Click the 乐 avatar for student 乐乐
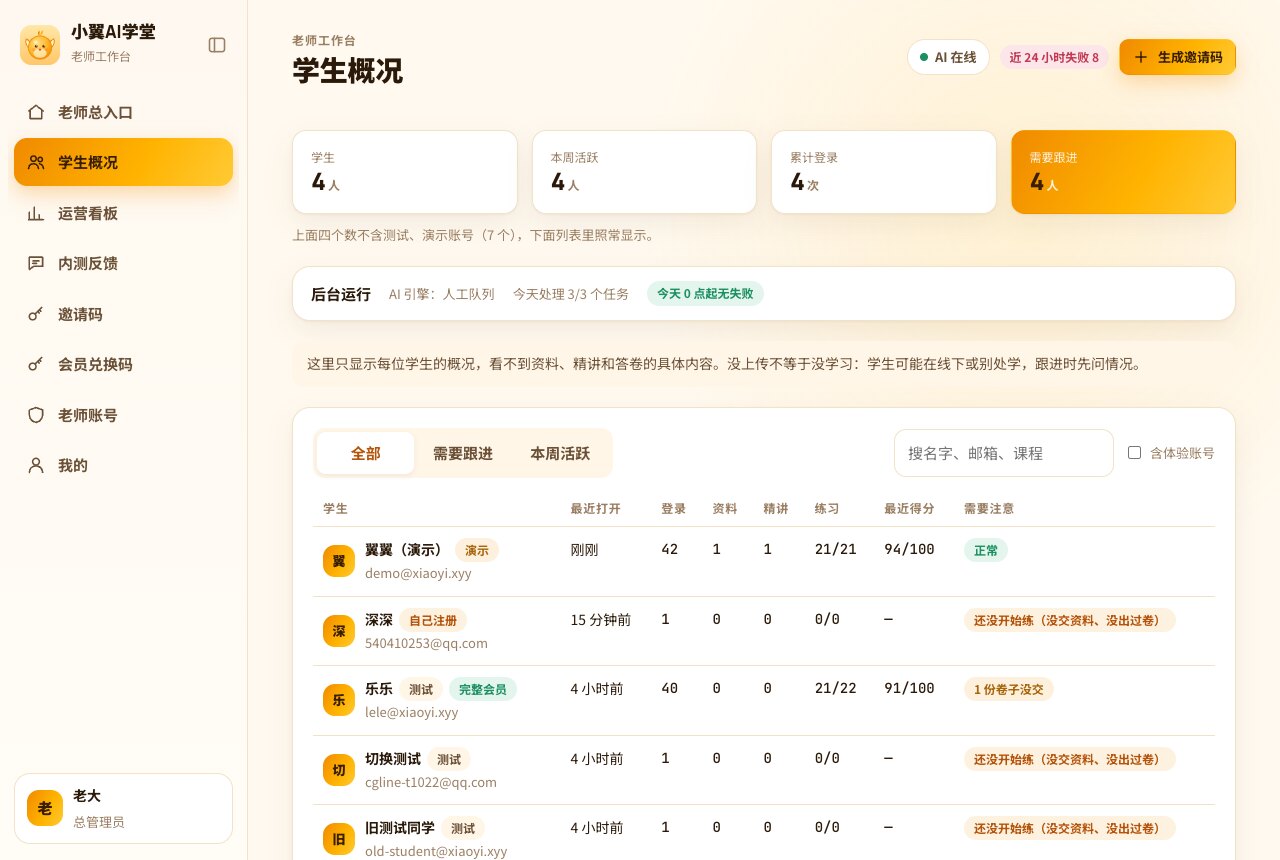Viewport: 1280px width, 860px height. [339, 700]
